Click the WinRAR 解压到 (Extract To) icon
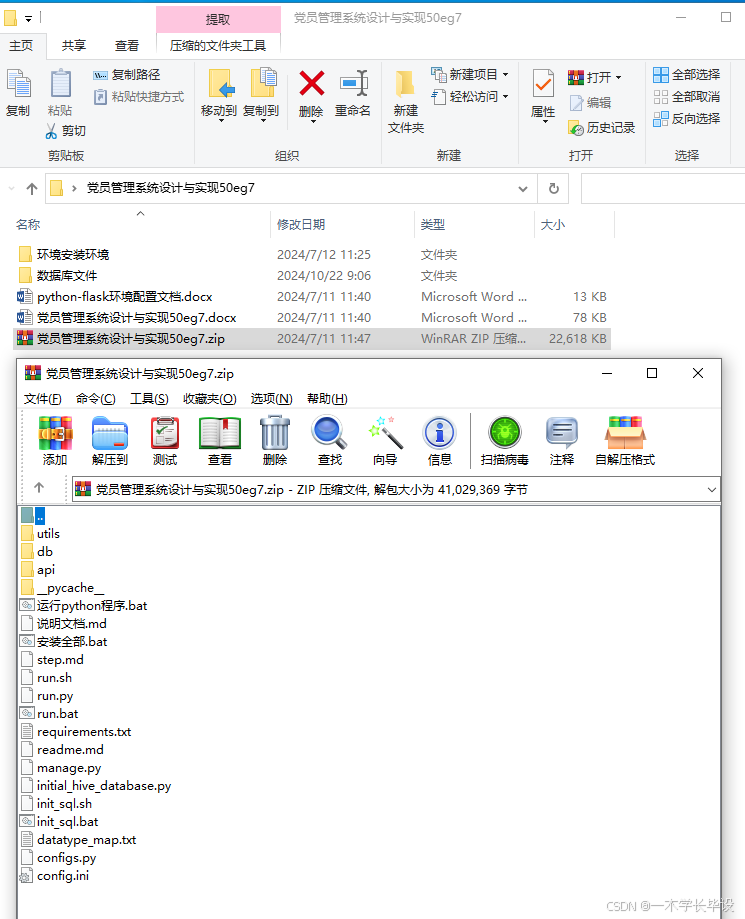Screen dimensions: 745x919 pyautogui.click(x=110, y=433)
